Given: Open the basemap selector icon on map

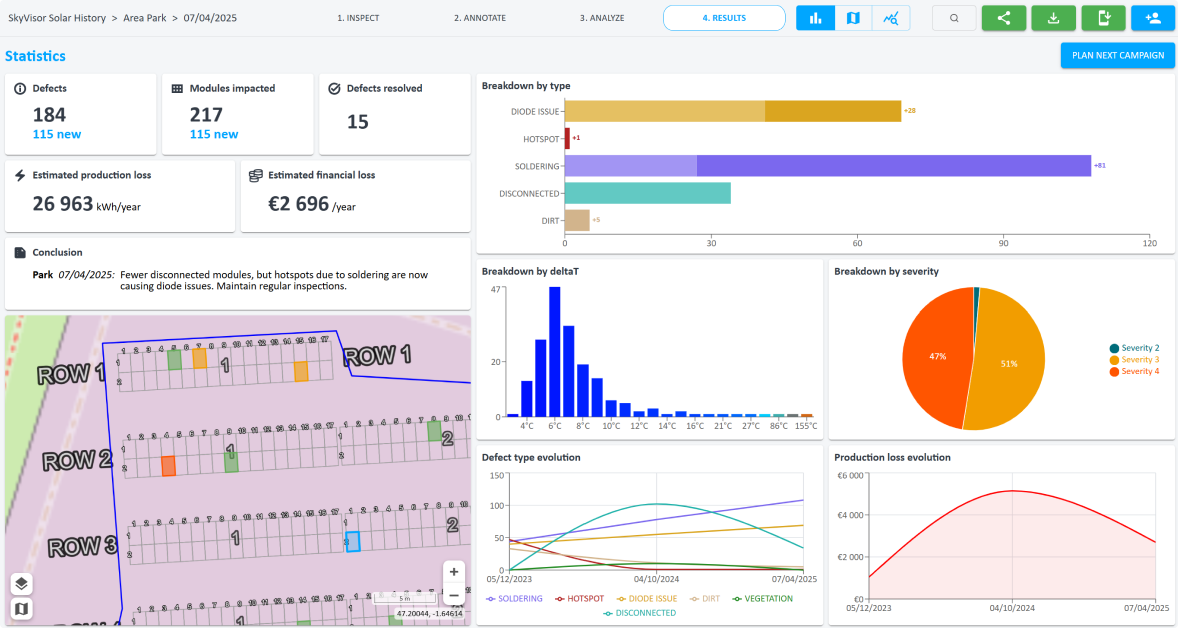Looking at the screenshot, I should tap(22, 608).
